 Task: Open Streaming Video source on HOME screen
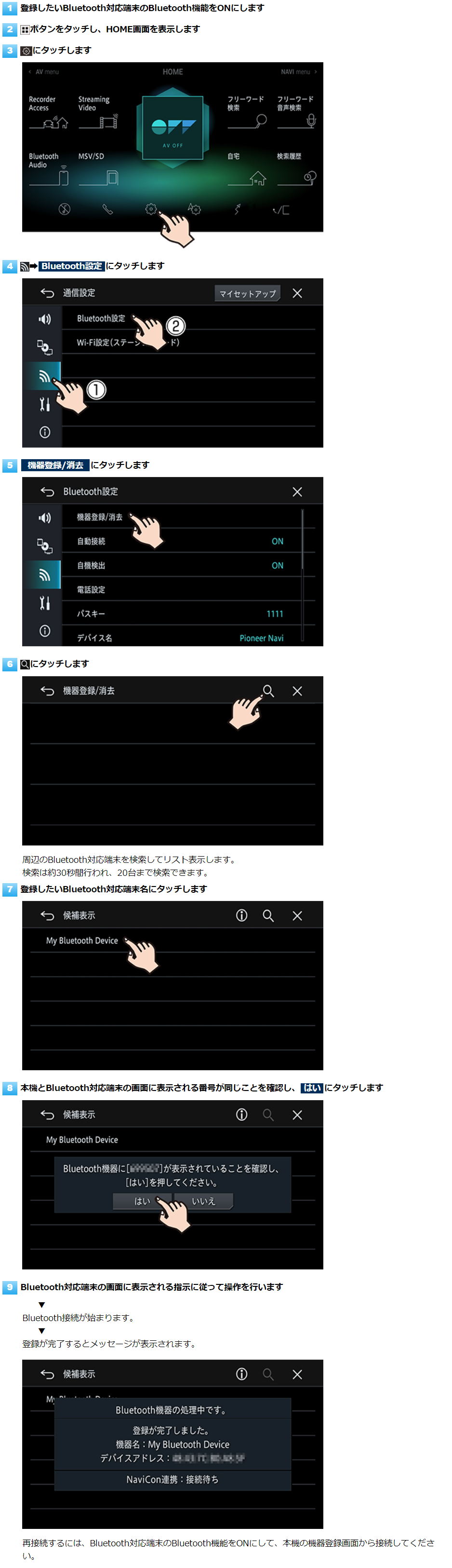click(98, 112)
